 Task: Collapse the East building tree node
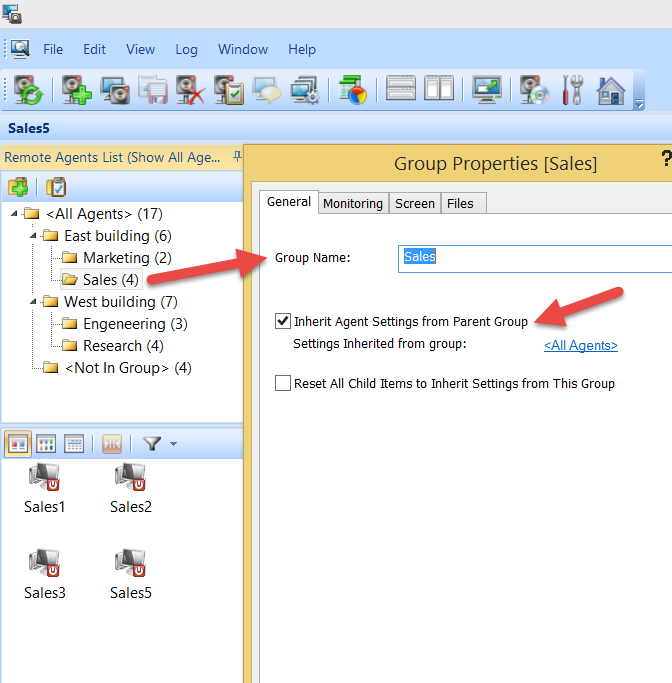pyautogui.click(x=34, y=236)
